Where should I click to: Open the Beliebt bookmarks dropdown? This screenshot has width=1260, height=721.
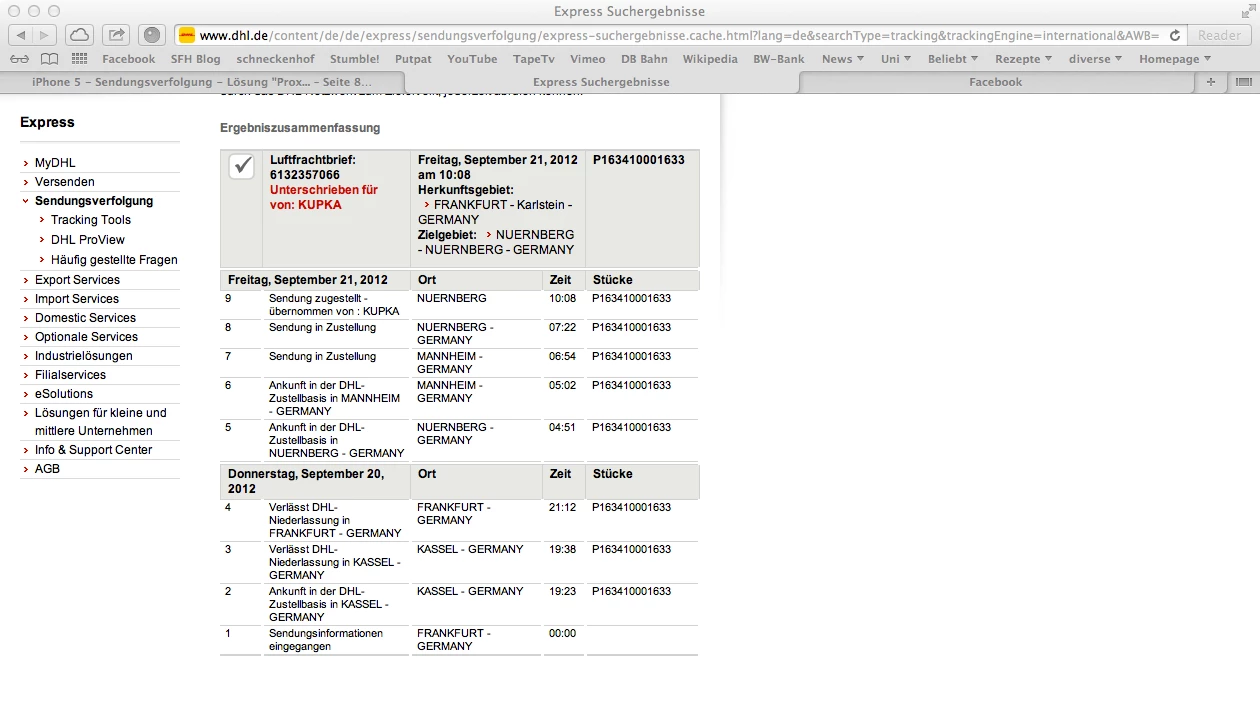(x=953, y=59)
